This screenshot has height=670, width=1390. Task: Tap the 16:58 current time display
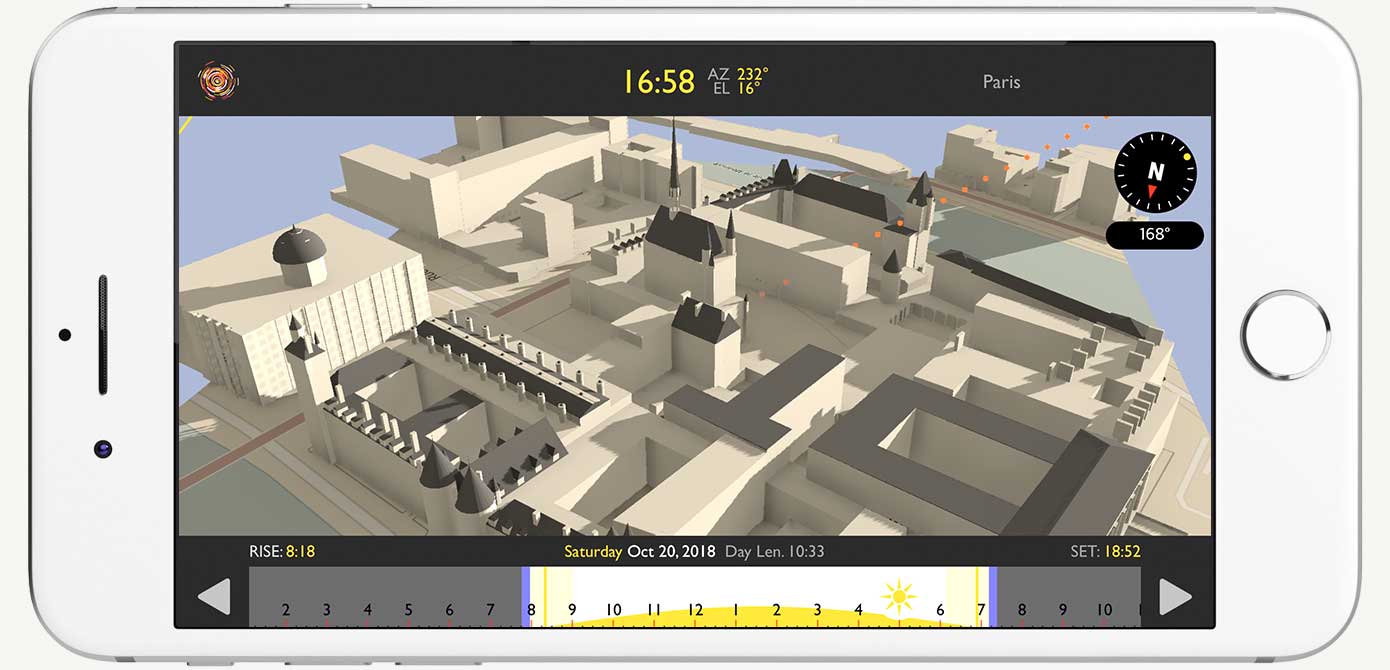(x=658, y=82)
